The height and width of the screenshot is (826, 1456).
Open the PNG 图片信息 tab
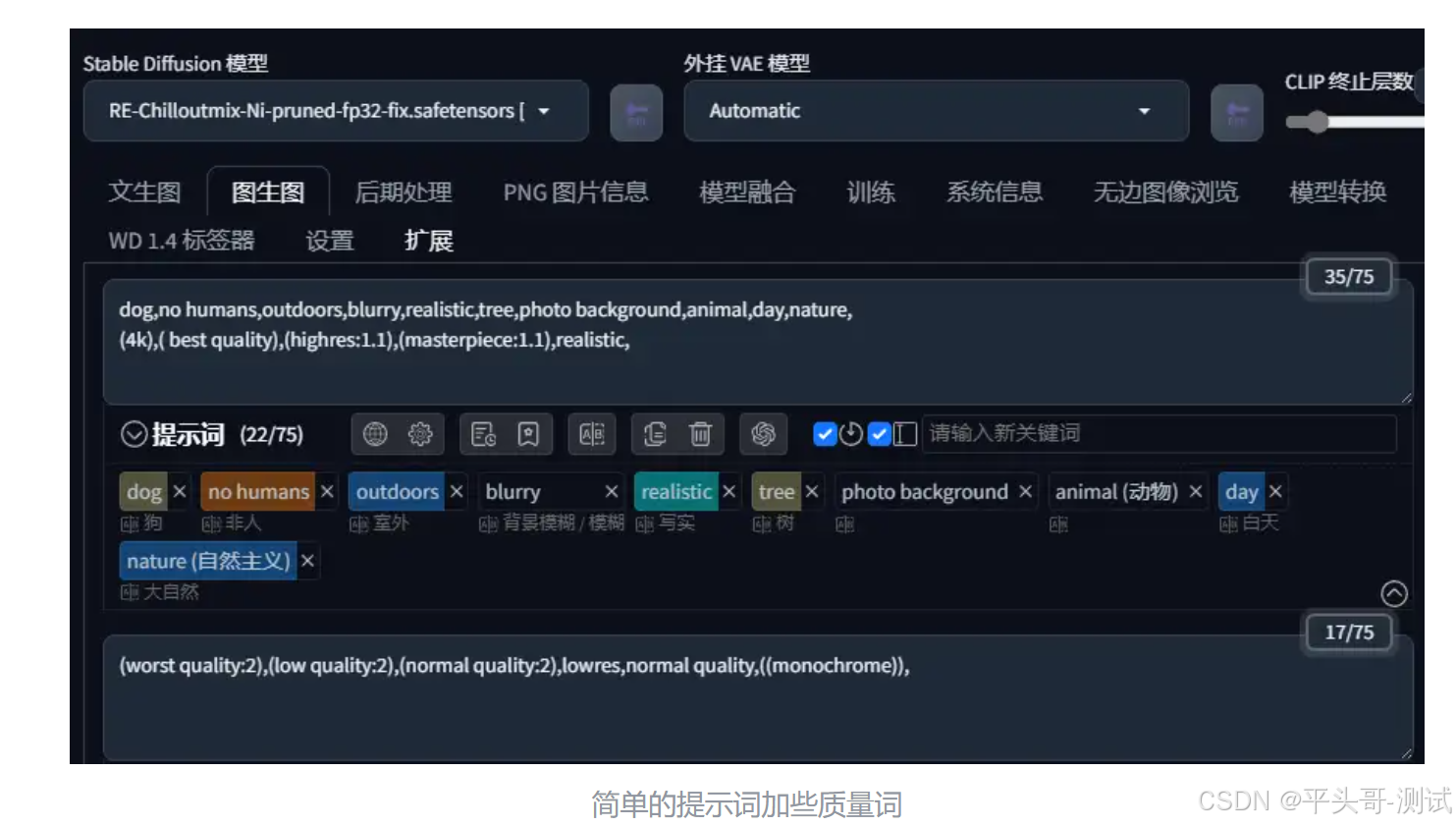[x=575, y=192]
